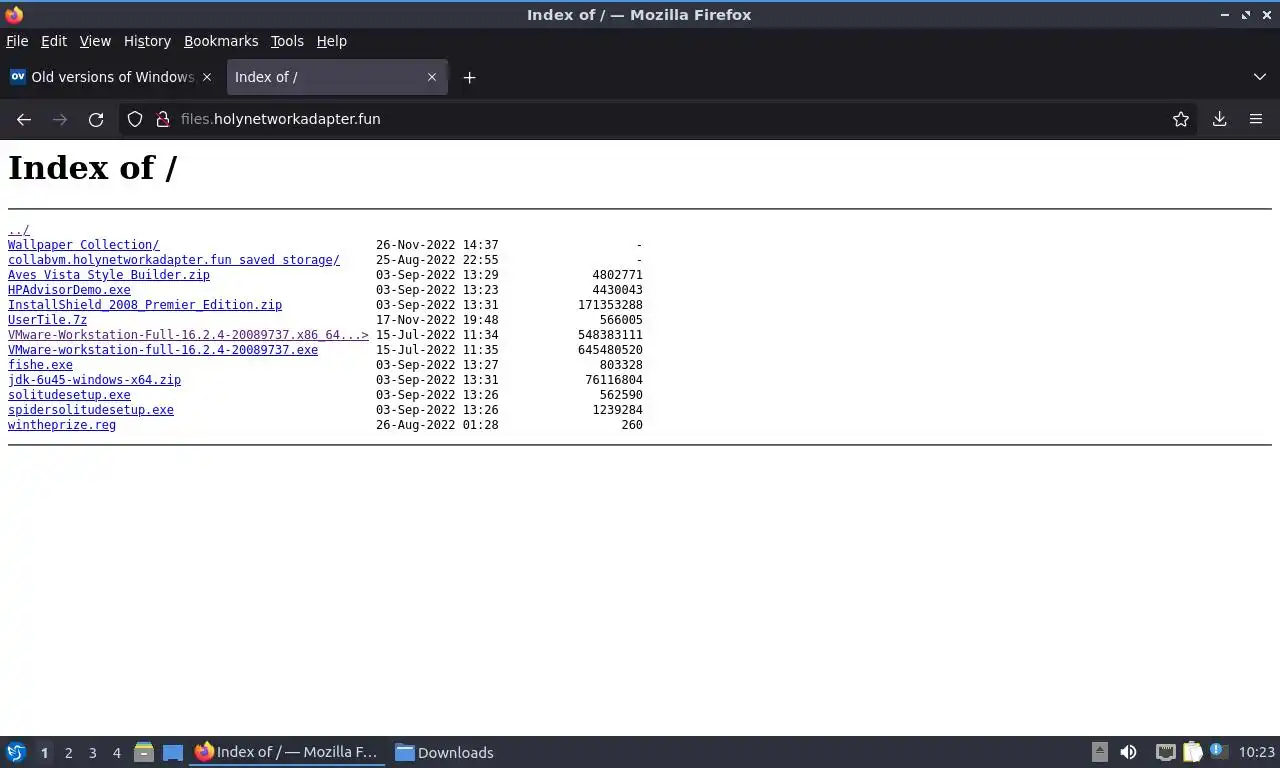Open the Wallpaper Collection/ folder link

(84, 245)
